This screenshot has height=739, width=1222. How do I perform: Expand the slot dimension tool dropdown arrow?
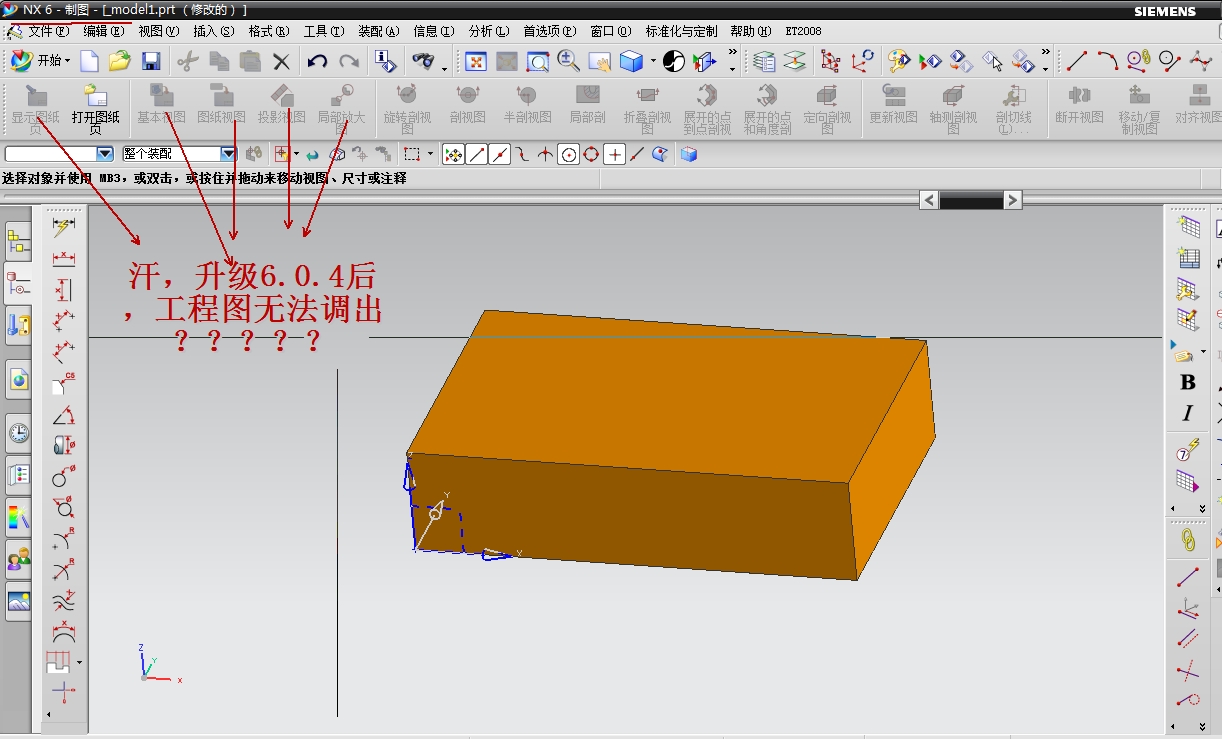(x=79, y=662)
